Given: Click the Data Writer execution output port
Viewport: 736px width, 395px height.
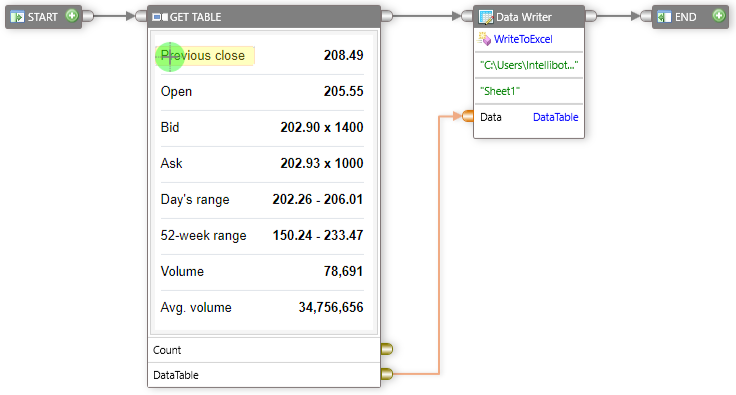Looking at the screenshot, I should click(591, 16).
